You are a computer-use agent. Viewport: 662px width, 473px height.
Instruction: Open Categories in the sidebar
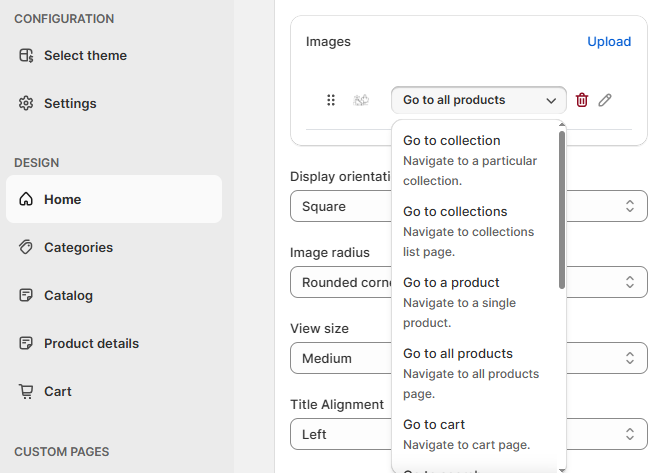114,247
